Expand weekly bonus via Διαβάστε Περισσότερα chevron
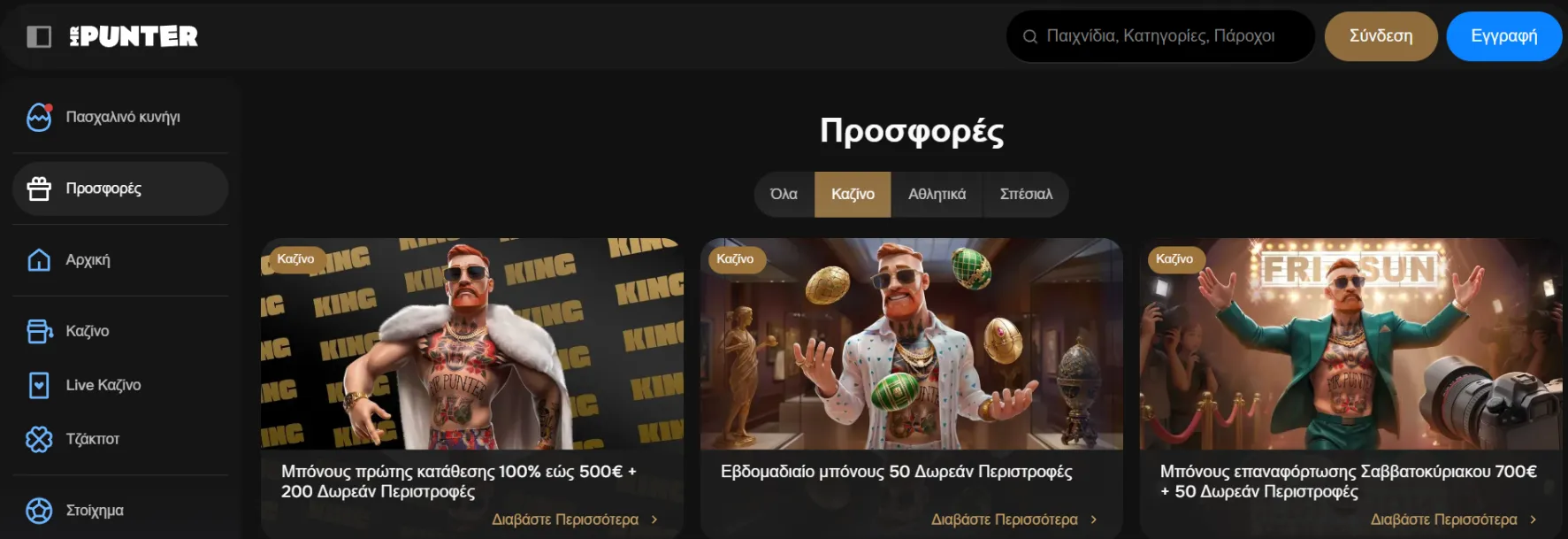This screenshot has width=1568, height=539. coord(1094,520)
